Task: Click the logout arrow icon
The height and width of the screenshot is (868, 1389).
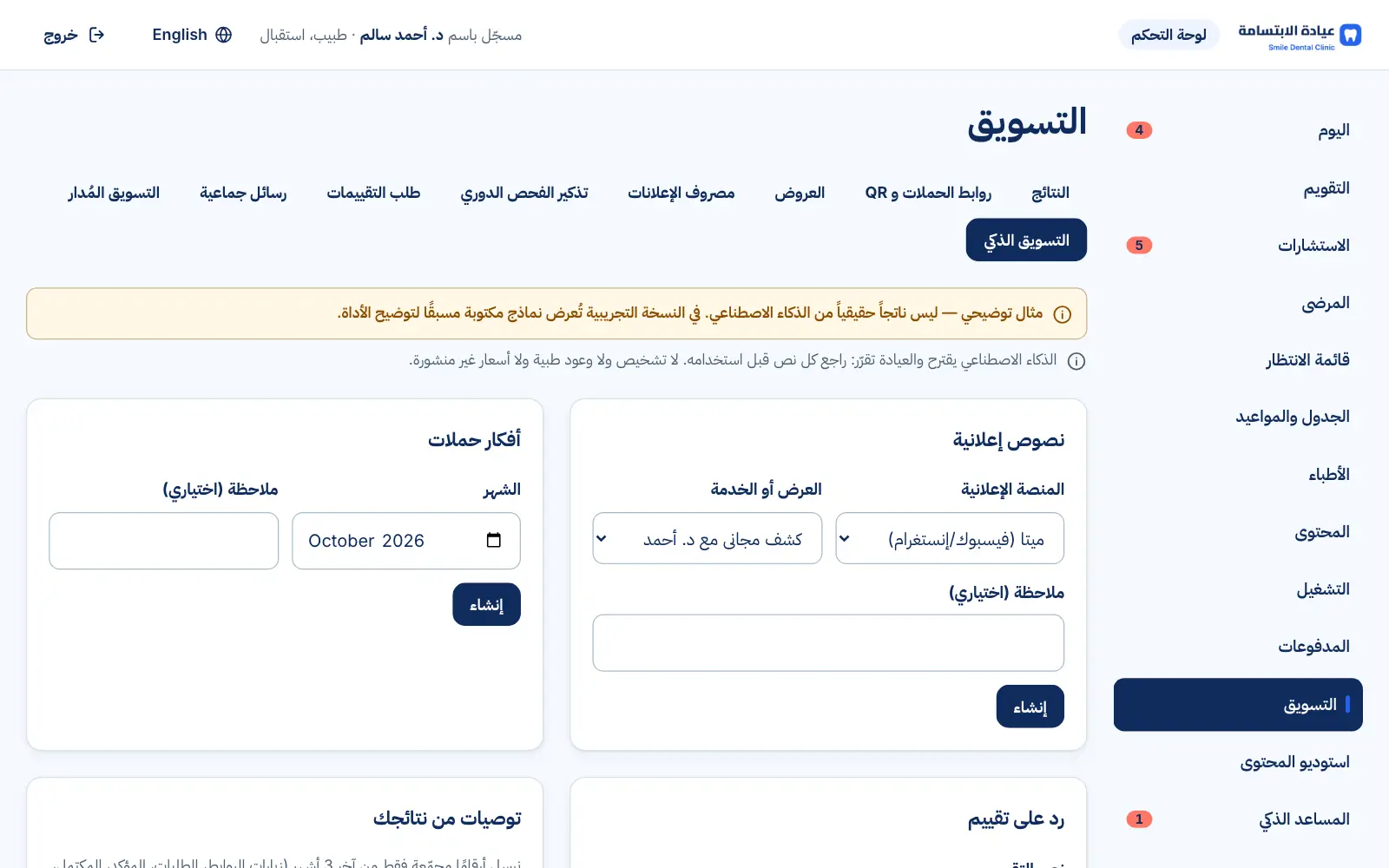Action: coord(97,35)
